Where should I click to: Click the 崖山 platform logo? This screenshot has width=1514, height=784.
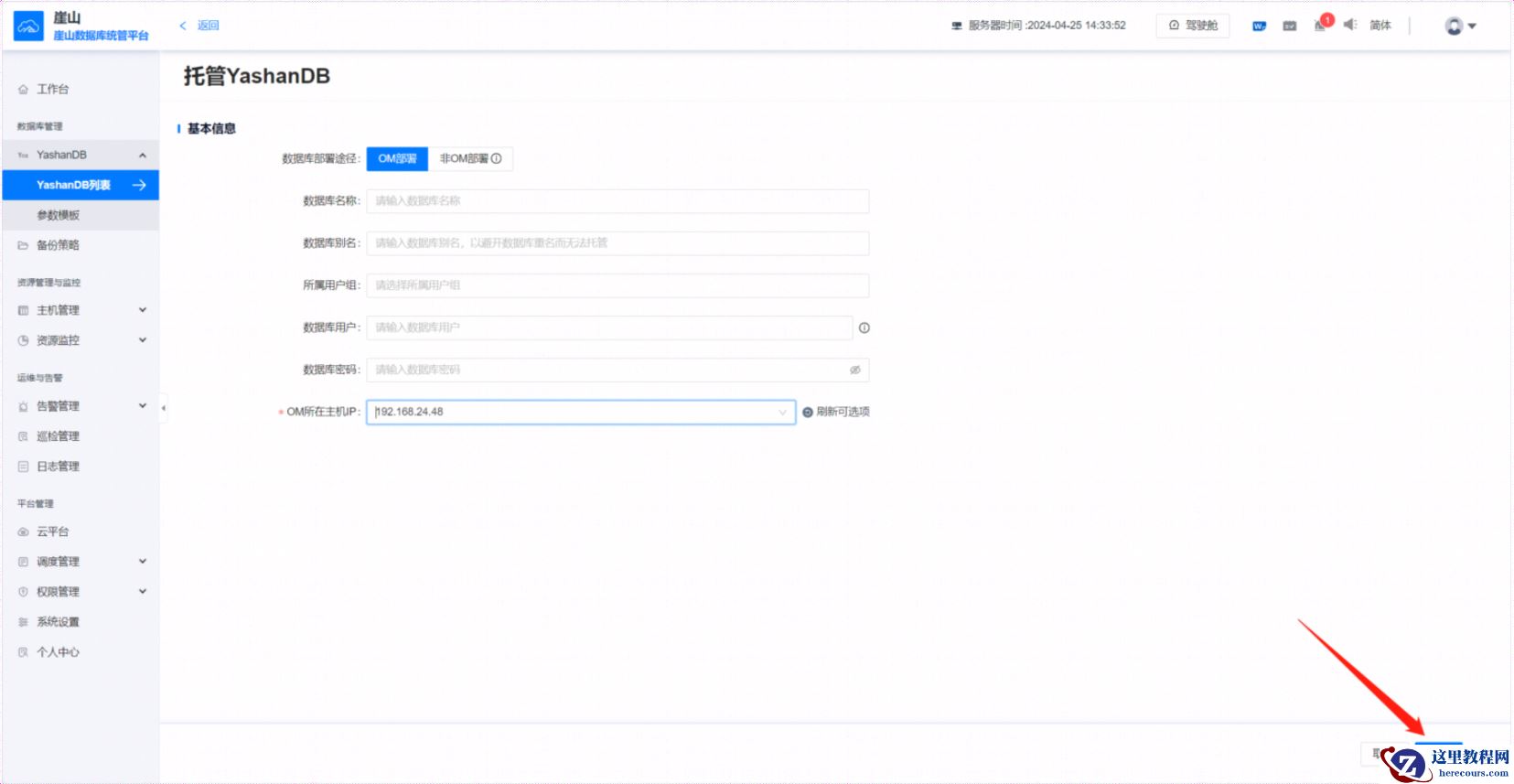[x=28, y=27]
